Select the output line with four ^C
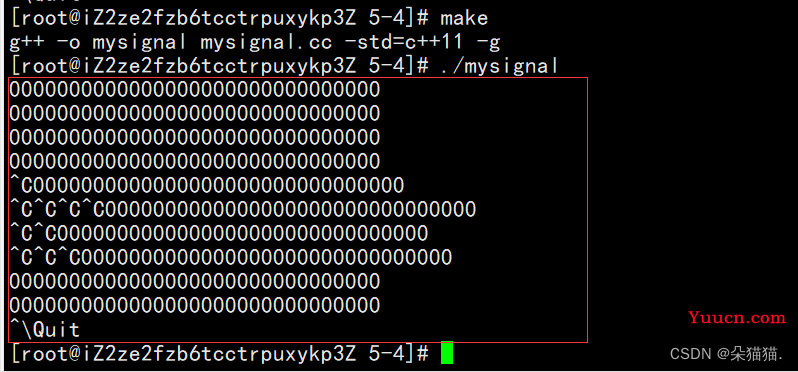The image size is (798, 372). click(x=243, y=209)
